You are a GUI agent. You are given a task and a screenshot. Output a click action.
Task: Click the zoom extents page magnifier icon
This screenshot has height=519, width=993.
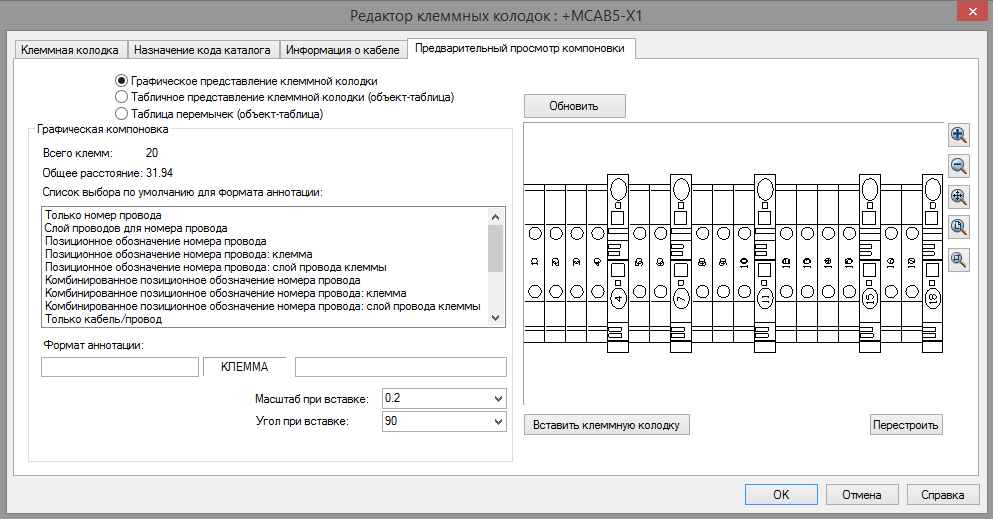point(959,228)
